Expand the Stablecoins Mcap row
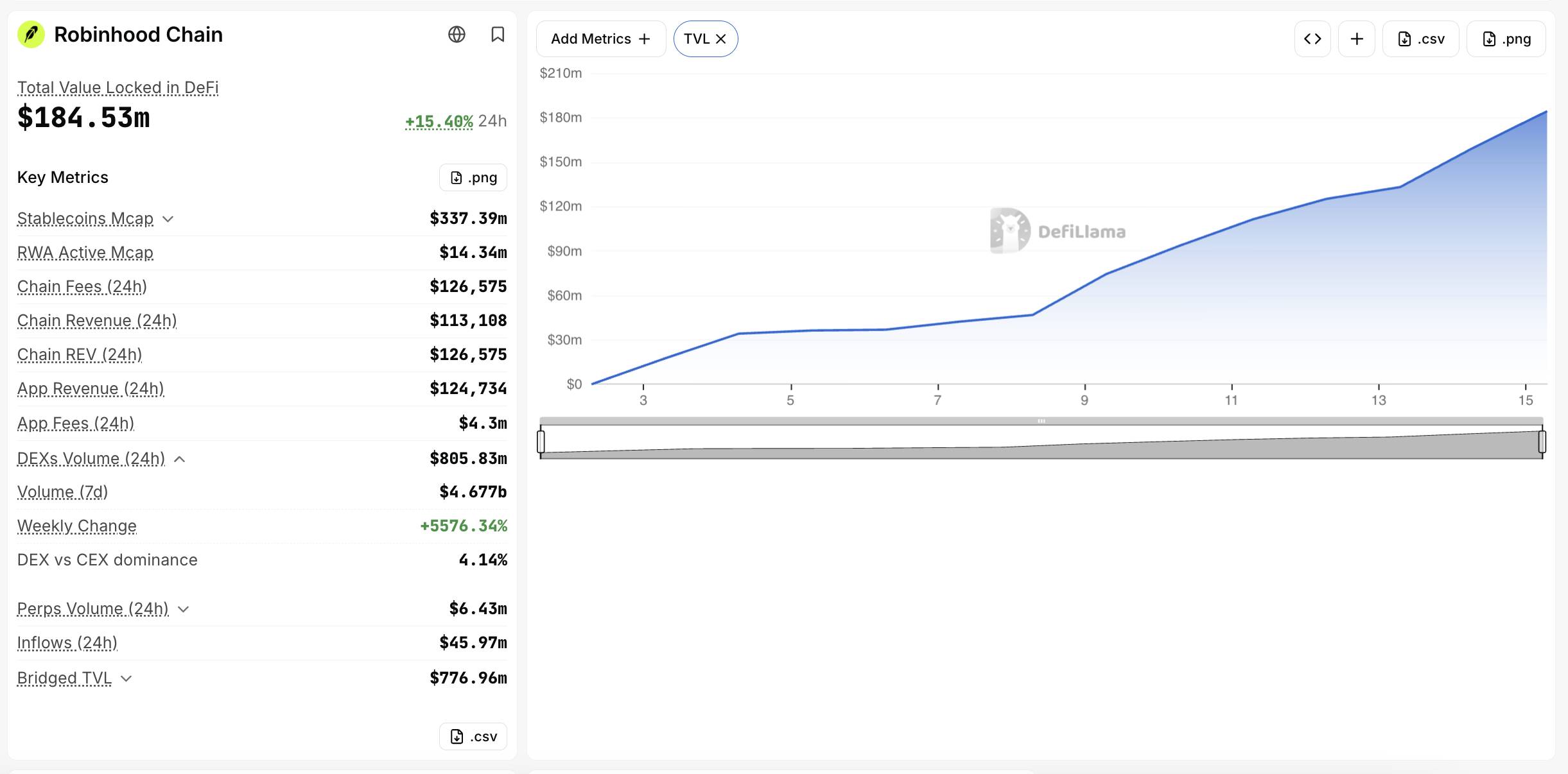Screen dimensions: 1568x774 pyautogui.click(x=168, y=219)
